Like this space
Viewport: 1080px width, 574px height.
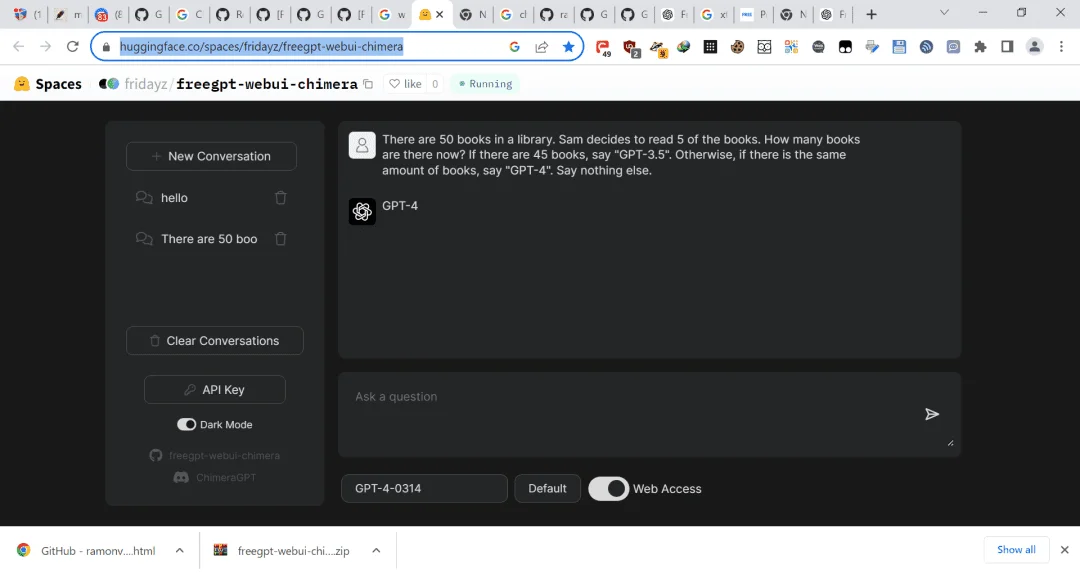pyautogui.click(x=405, y=84)
